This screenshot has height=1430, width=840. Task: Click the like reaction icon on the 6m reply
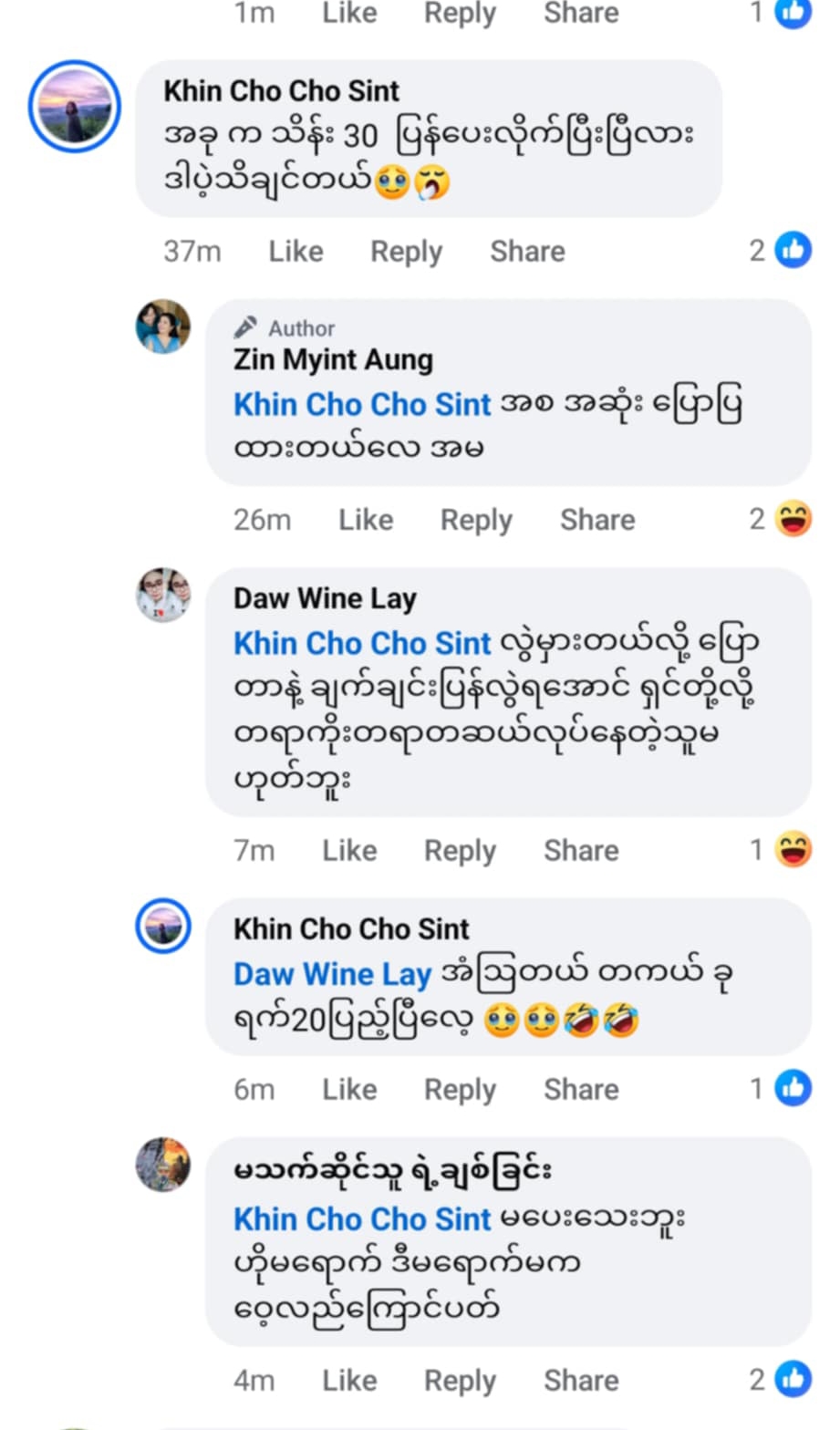[793, 1088]
